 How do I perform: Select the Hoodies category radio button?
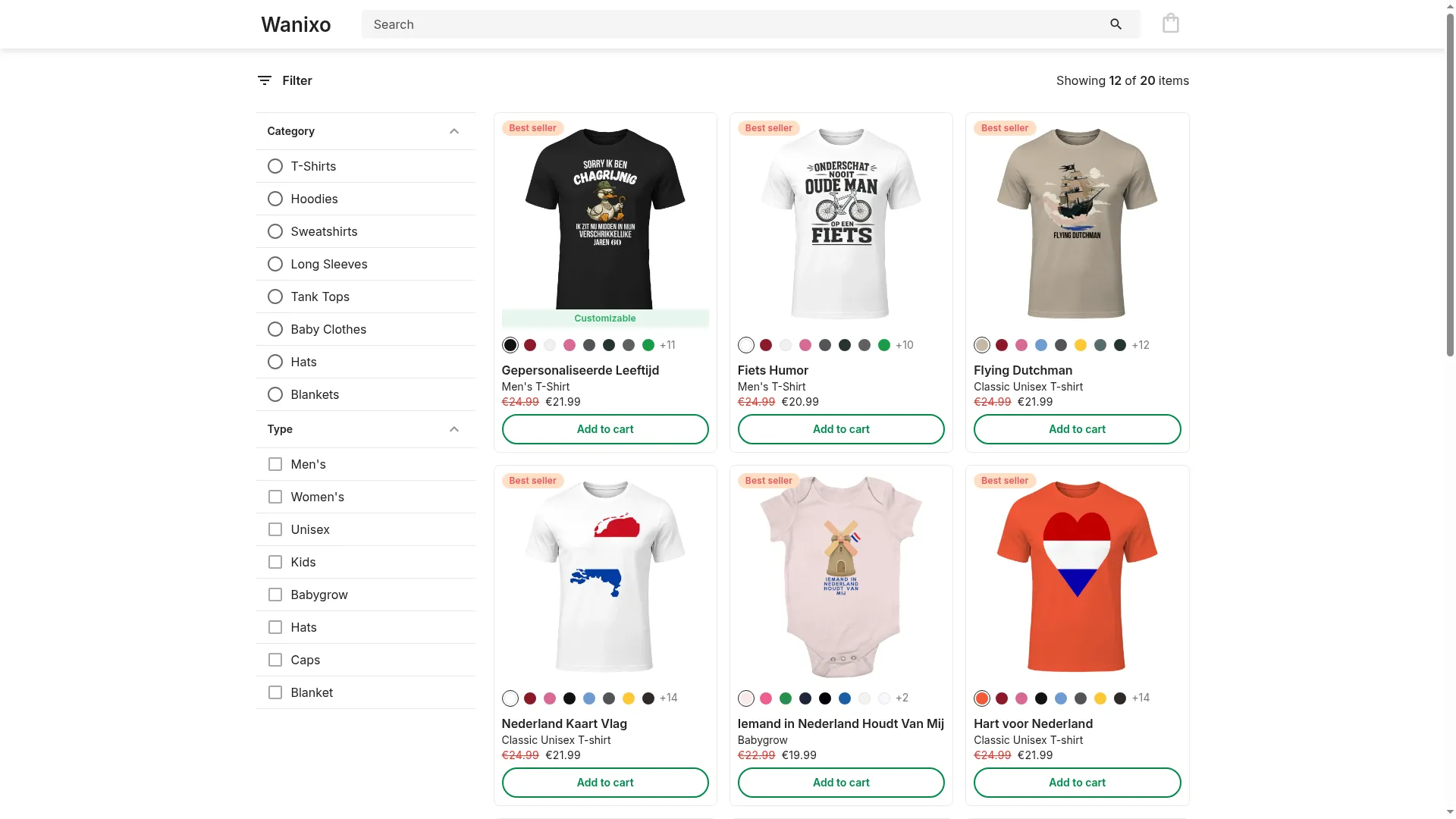pyautogui.click(x=275, y=199)
